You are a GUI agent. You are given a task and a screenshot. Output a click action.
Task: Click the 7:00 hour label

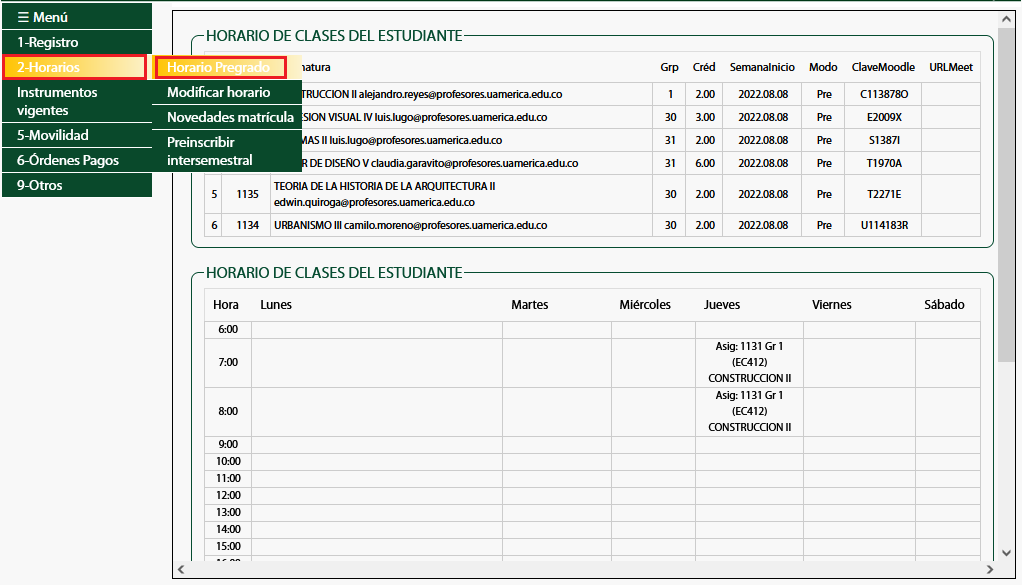pyautogui.click(x=228, y=363)
